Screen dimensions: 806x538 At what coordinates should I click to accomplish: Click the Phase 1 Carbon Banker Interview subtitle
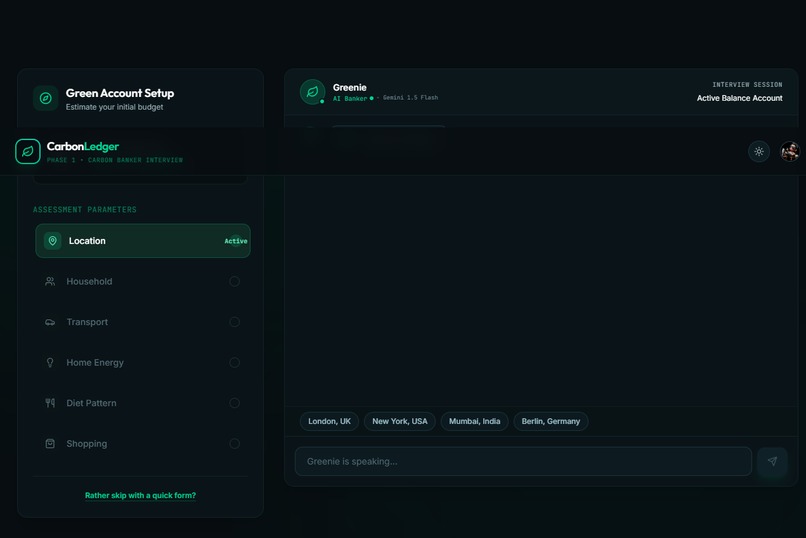pyautogui.click(x=115, y=160)
